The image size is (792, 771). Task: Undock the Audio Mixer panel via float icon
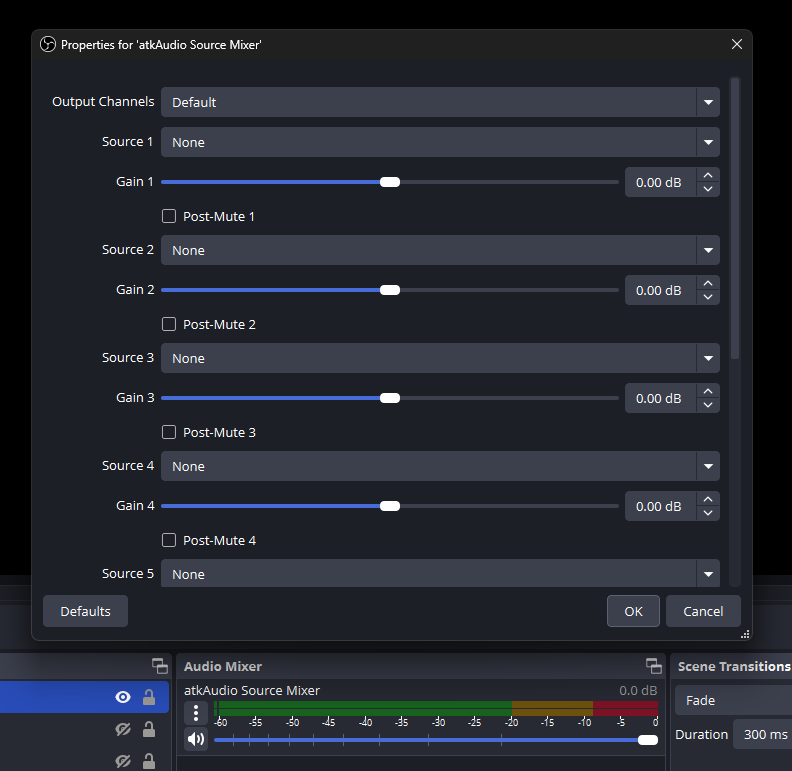(653, 666)
